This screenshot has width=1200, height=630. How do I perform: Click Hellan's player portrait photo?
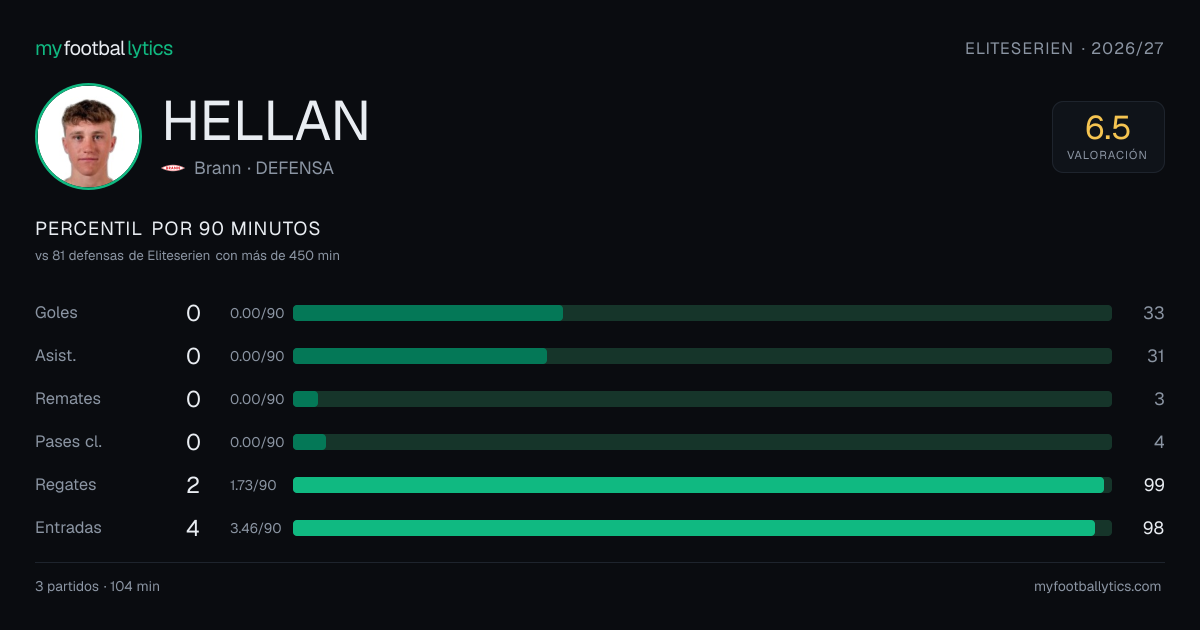[88, 137]
